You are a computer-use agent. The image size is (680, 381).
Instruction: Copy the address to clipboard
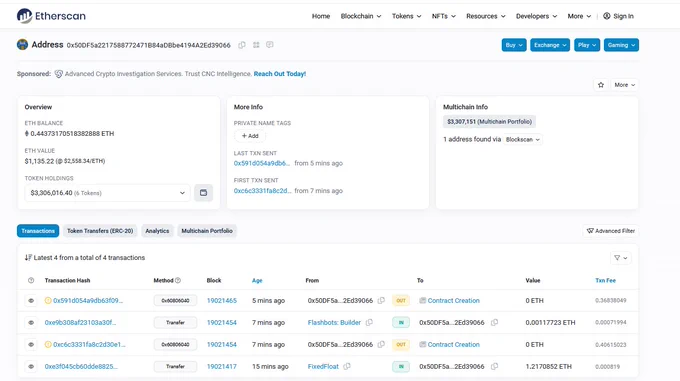[242, 45]
